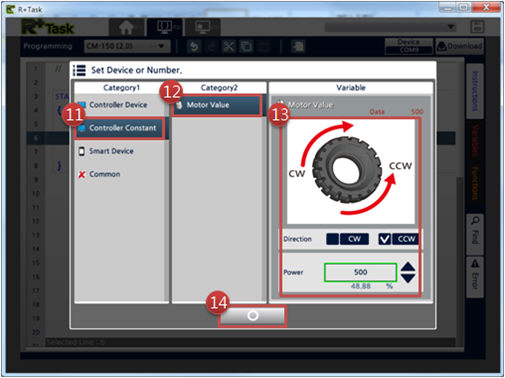Screen dimensions: 505x378
Task: Click the scissors cut icon
Action: pyautogui.click(x=229, y=46)
